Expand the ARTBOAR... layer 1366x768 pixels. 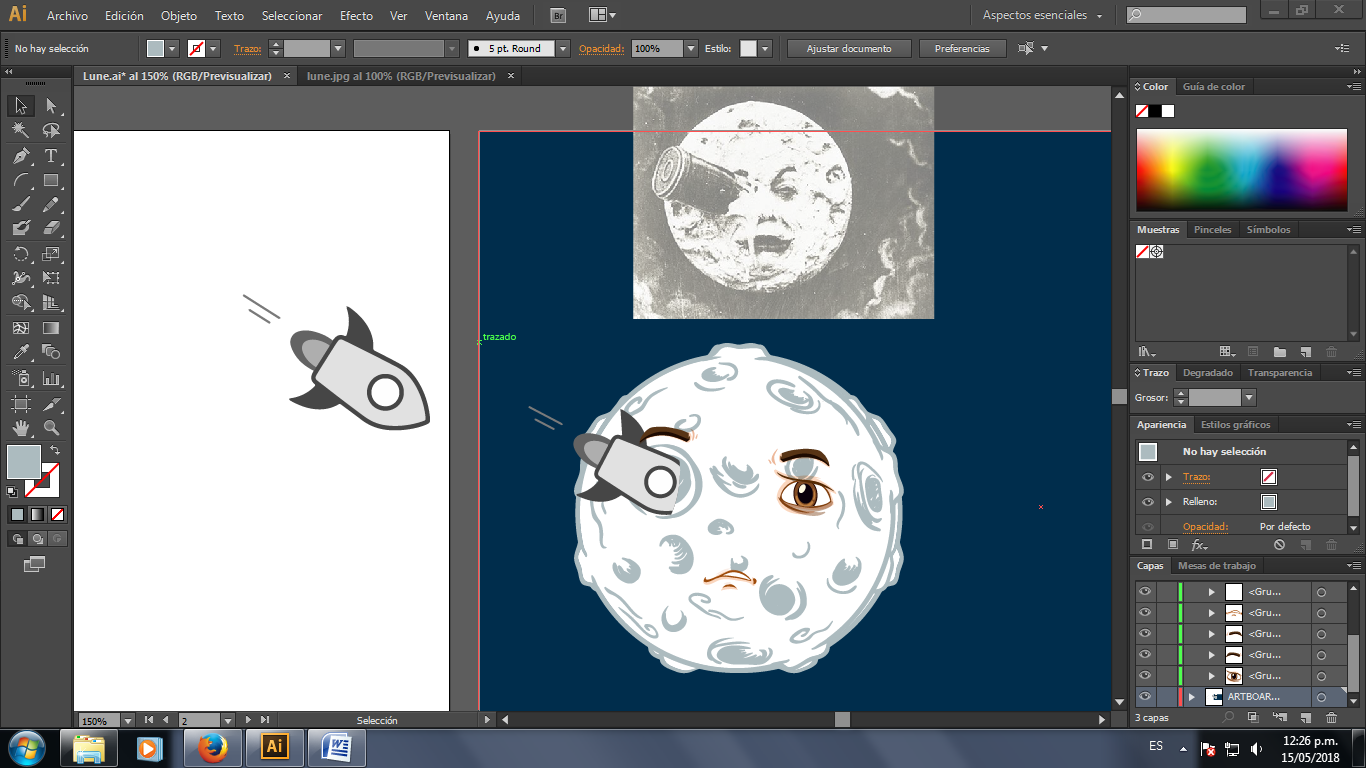(1191, 697)
